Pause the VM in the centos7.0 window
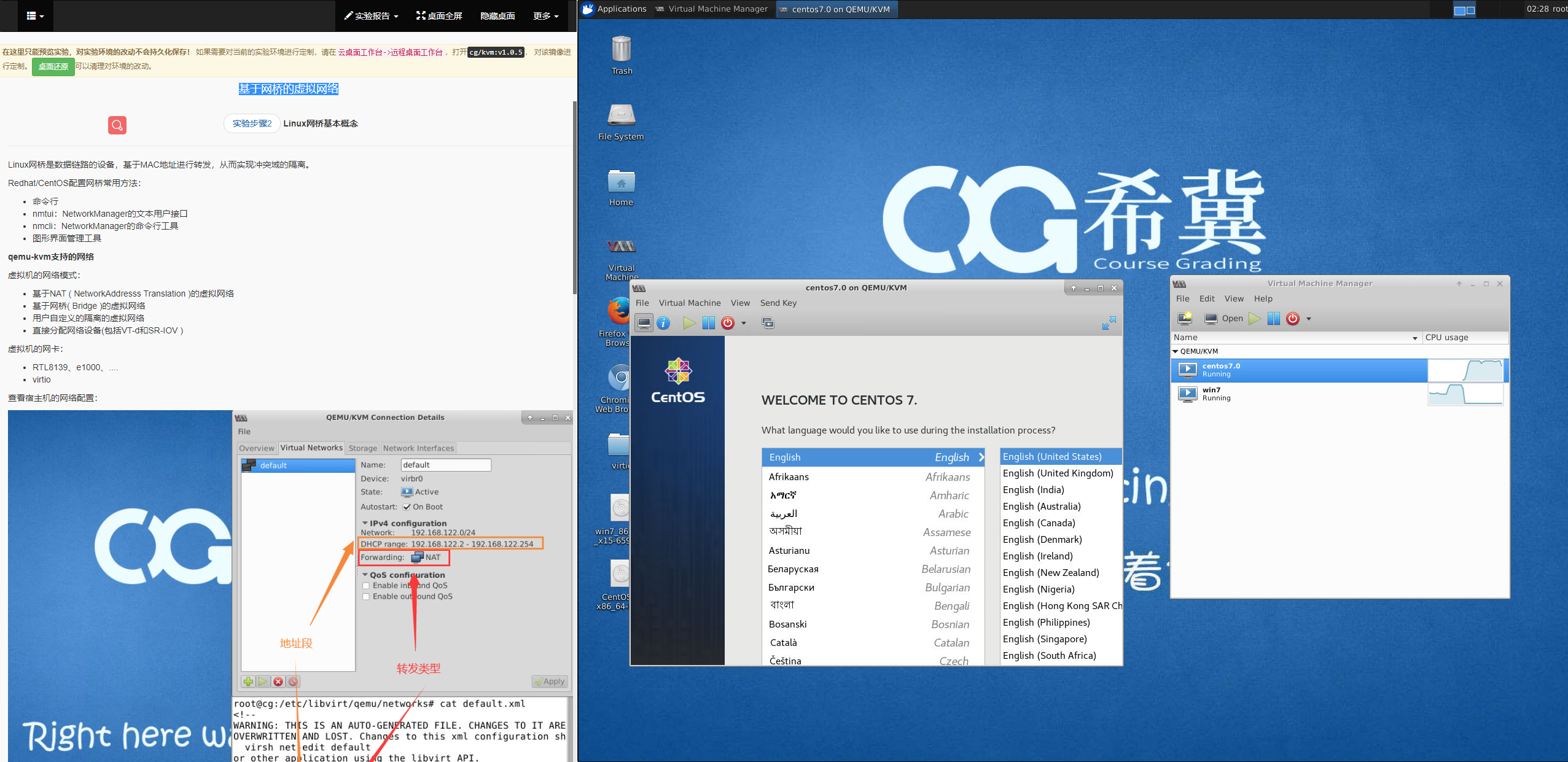 click(x=708, y=323)
